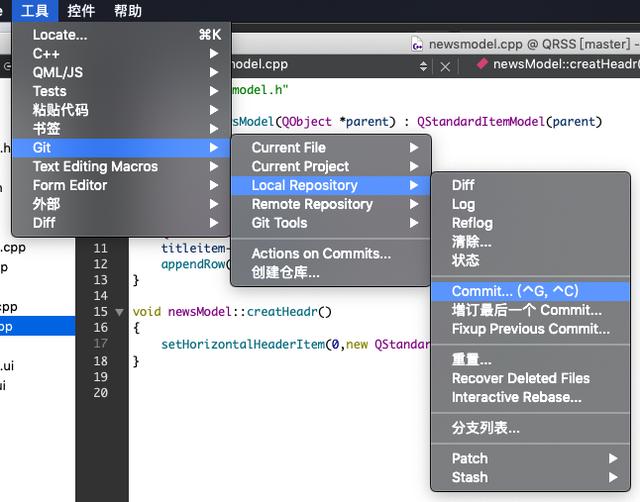Expand the QML/JS submenu
This screenshot has width=640, height=502.
[x=122, y=73]
